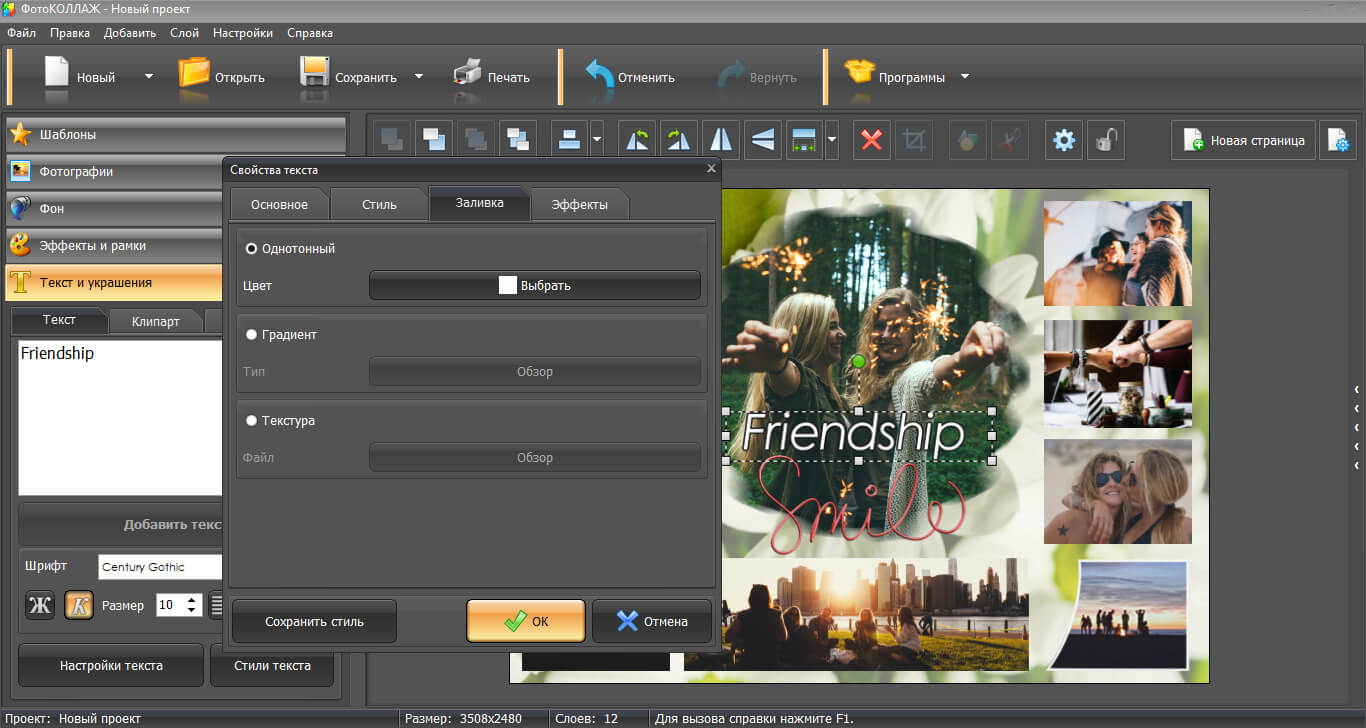
Task: Click the align objects icon
Action: click(x=569, y=140)
